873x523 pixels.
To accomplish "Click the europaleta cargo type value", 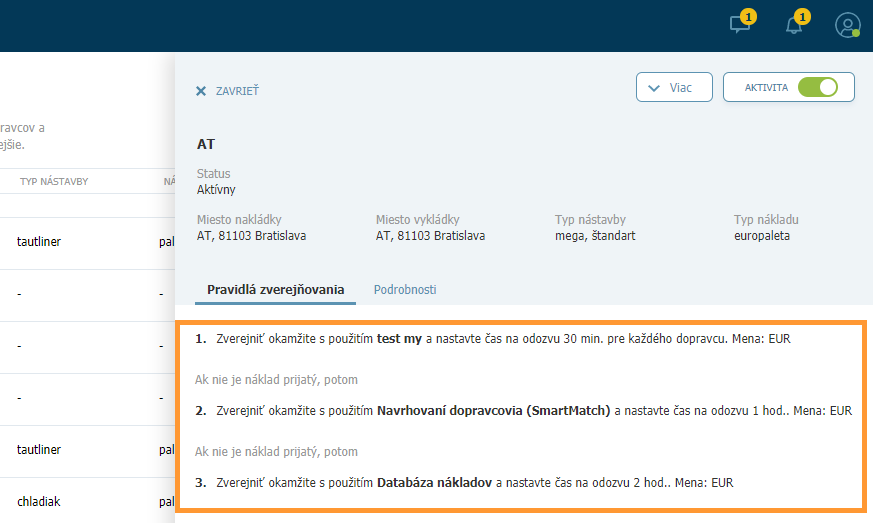I will pyautogui.click(x=762, y=236).
